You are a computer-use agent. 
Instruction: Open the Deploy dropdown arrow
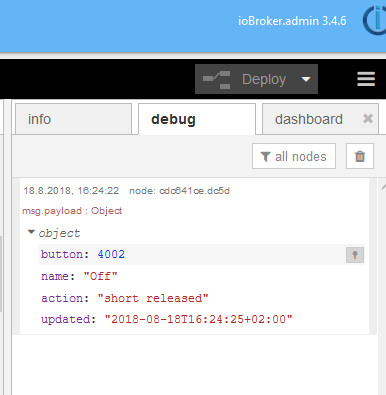[x=306, y=79]
